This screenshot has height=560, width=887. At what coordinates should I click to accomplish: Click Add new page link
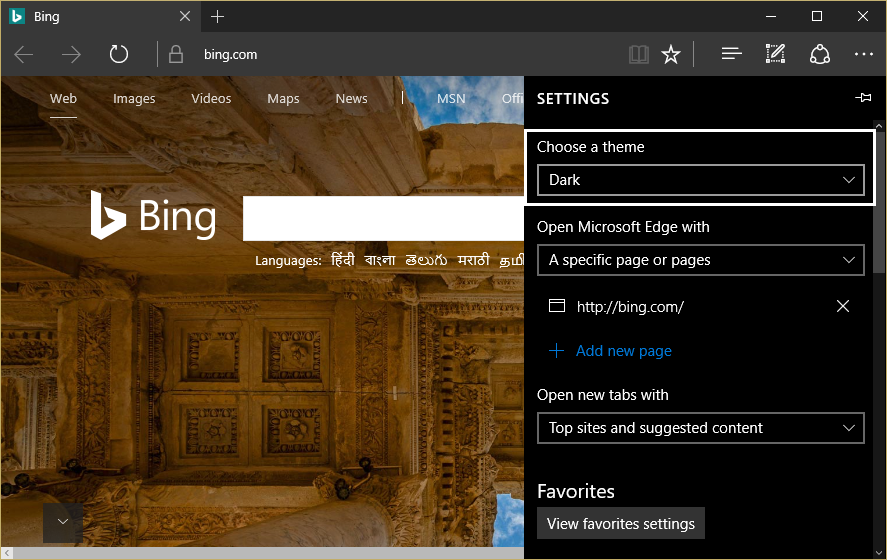(623, 351)
